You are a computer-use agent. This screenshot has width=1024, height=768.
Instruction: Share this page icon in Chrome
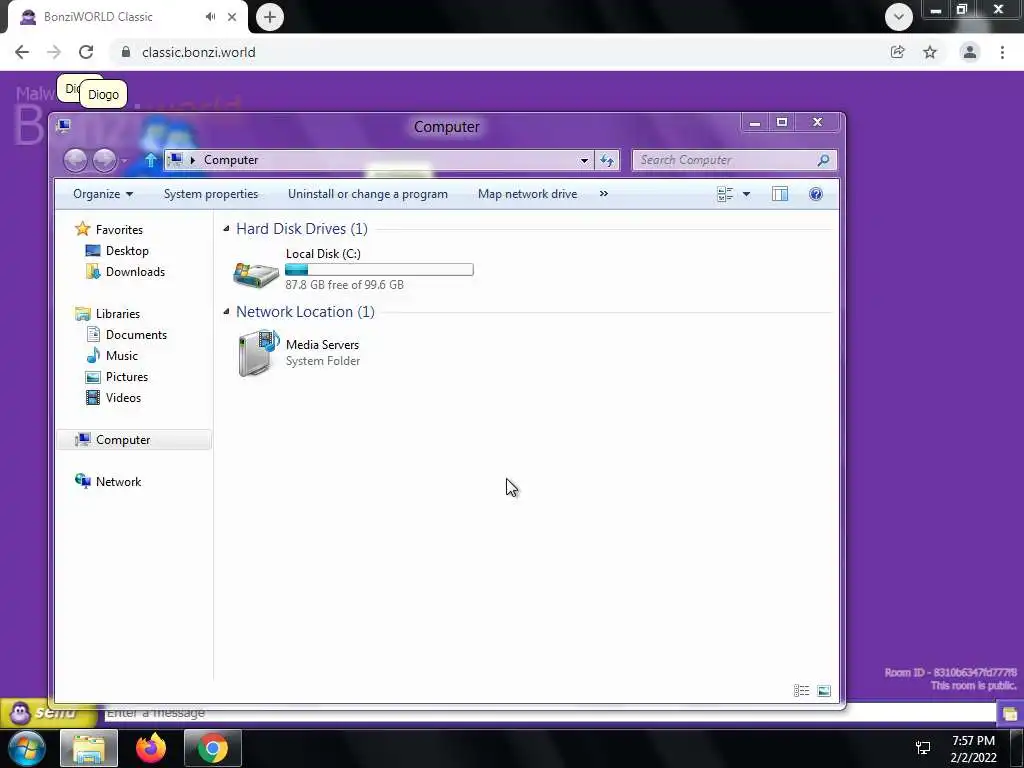897,52
